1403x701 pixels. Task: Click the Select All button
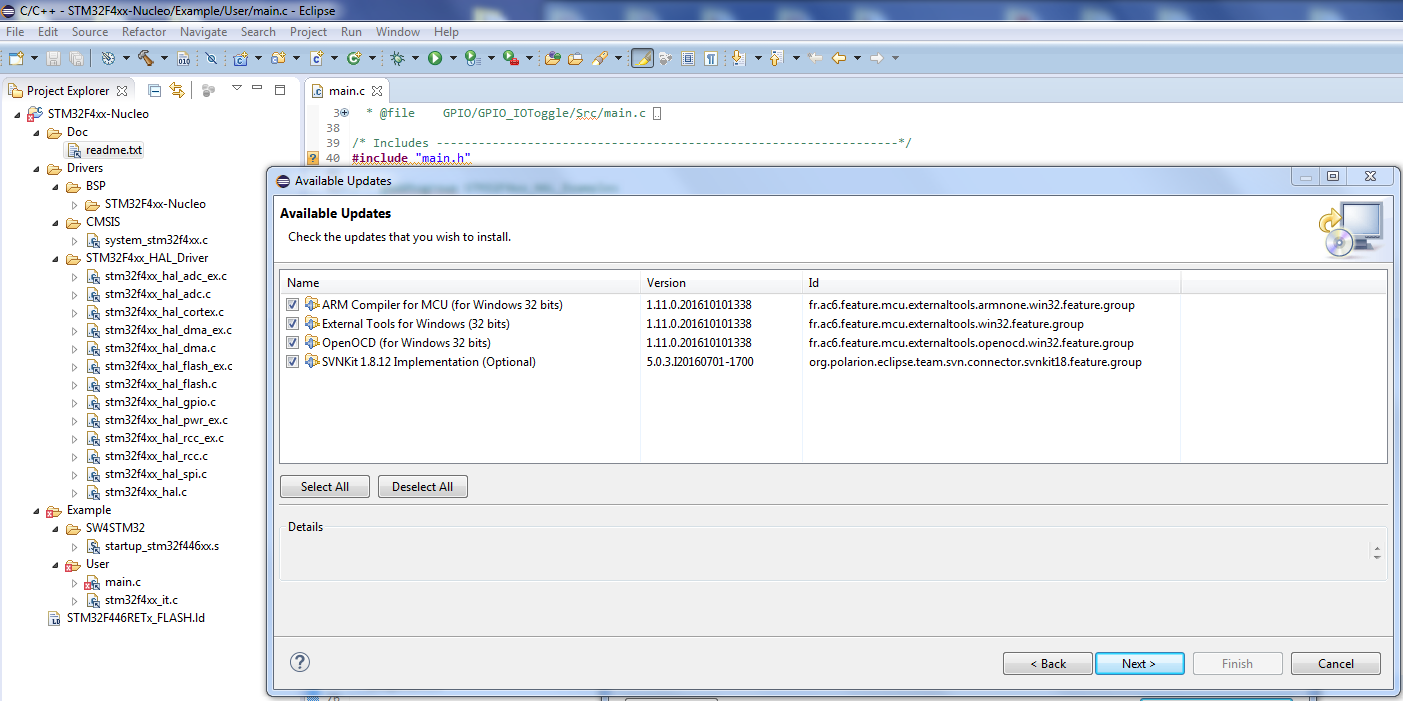click(x=325, y=487)
